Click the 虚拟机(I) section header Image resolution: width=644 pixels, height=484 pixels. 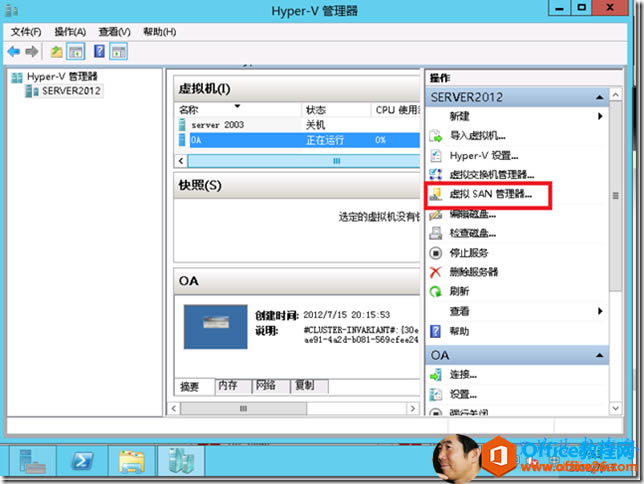click(297, 88)
